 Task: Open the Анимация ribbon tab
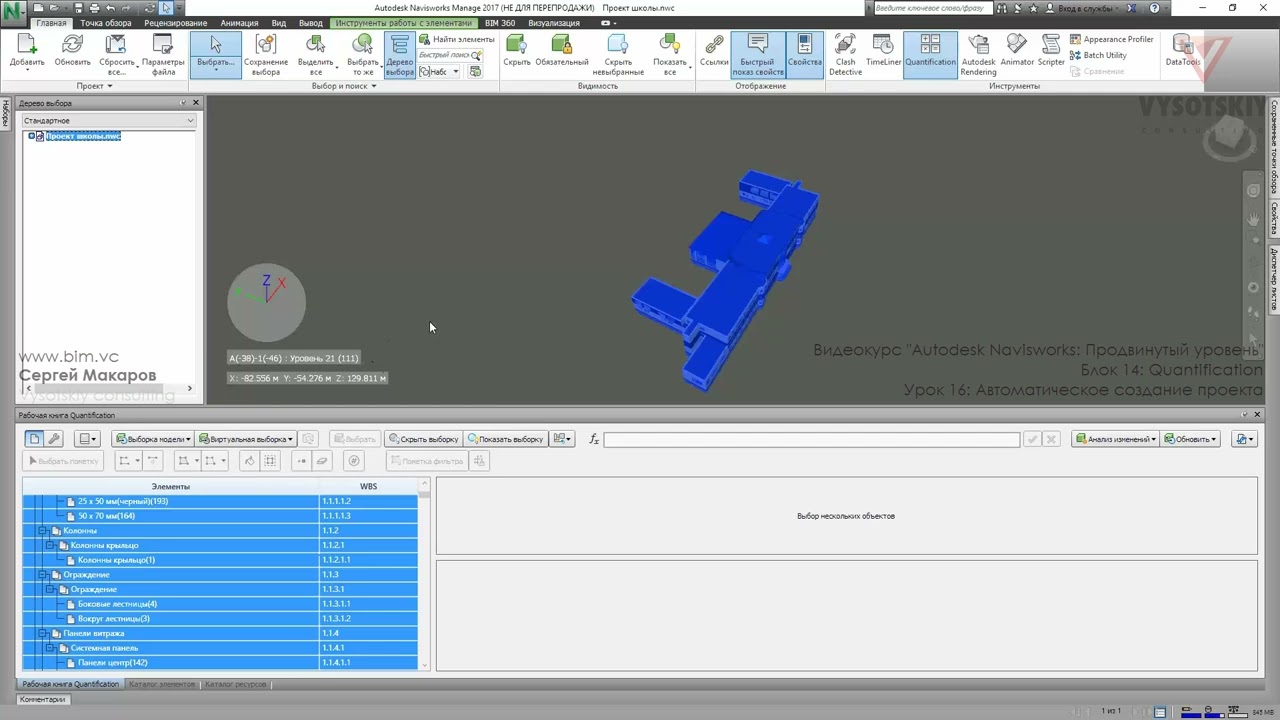[x=239, y=23]
